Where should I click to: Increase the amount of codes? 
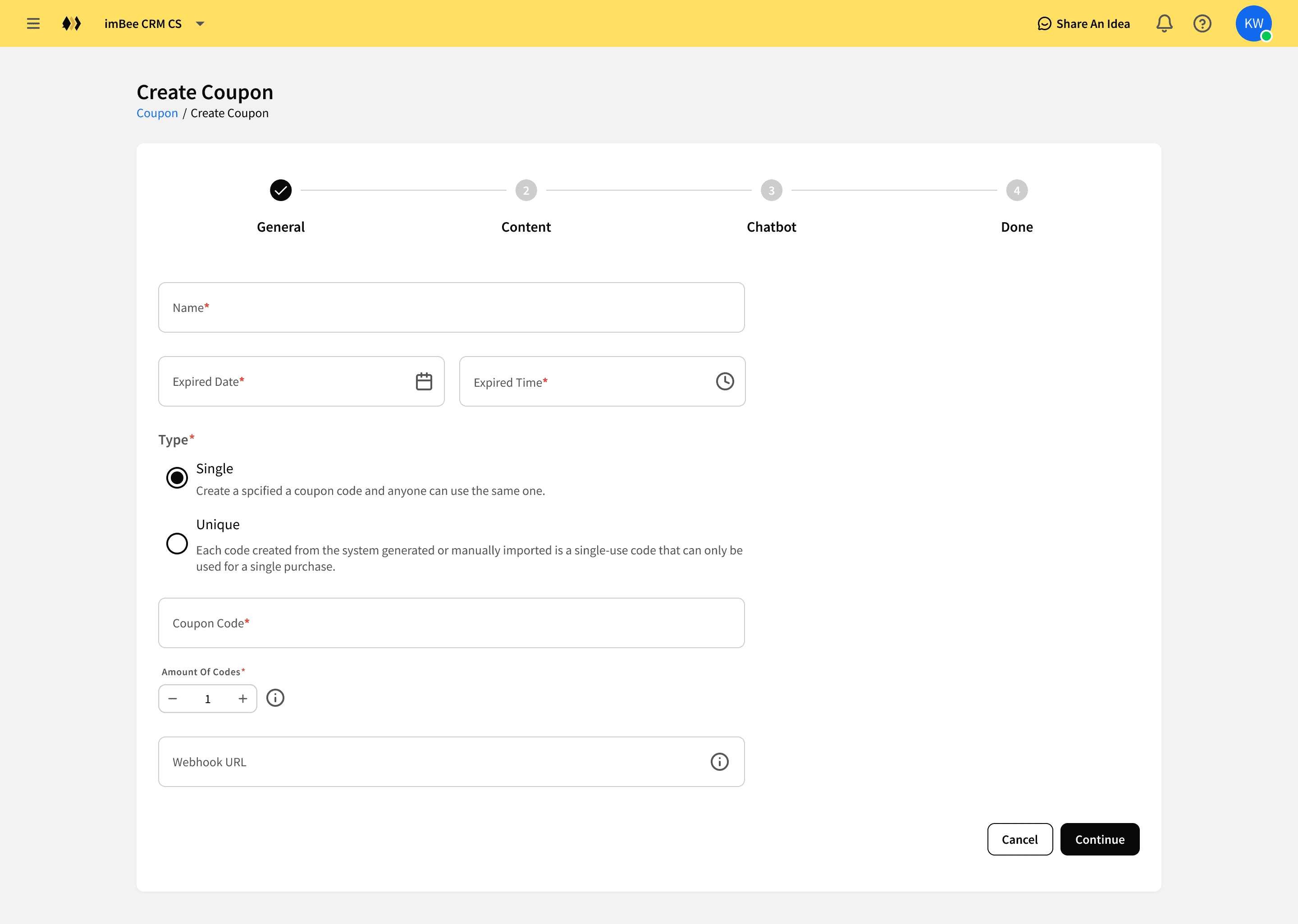243,699
